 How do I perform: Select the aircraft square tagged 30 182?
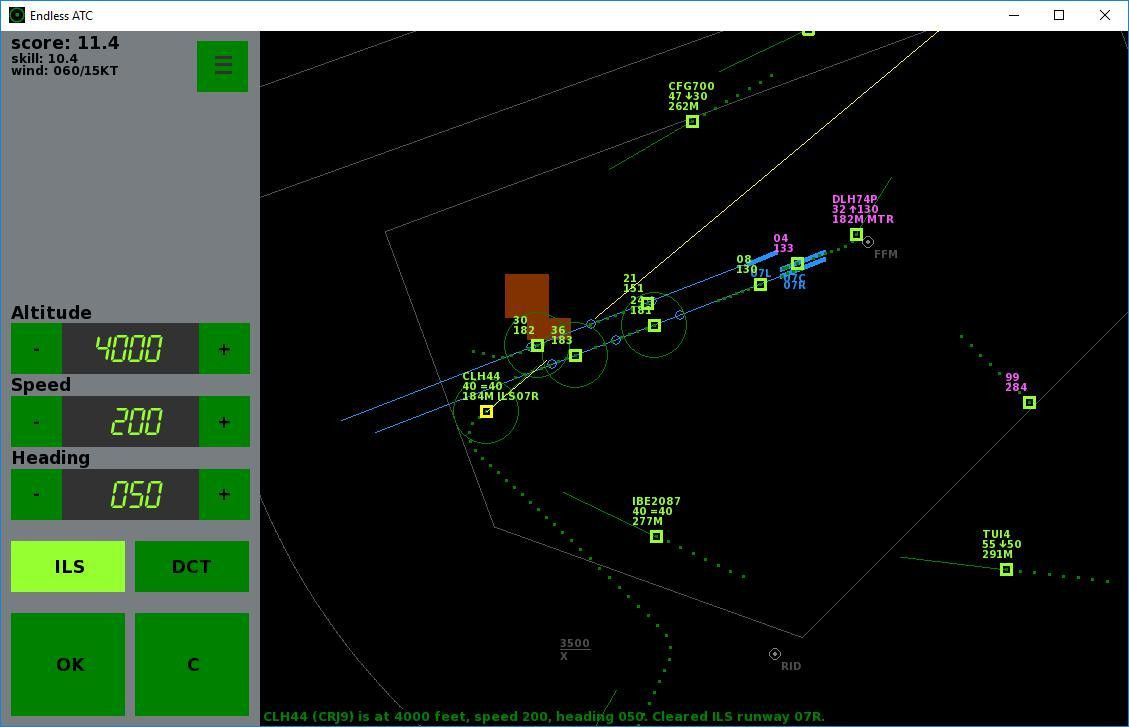537,346
